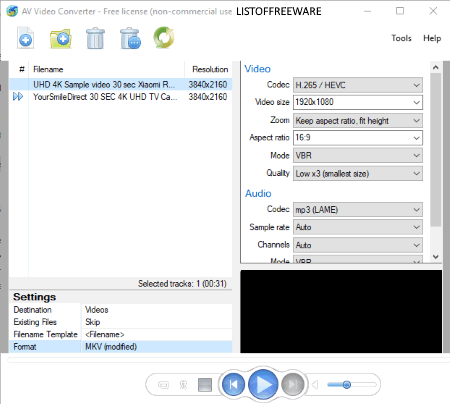Open the Video Codec H.265 dropdown
Viewport: 450px width, 404px height.
tap(358, 85)
